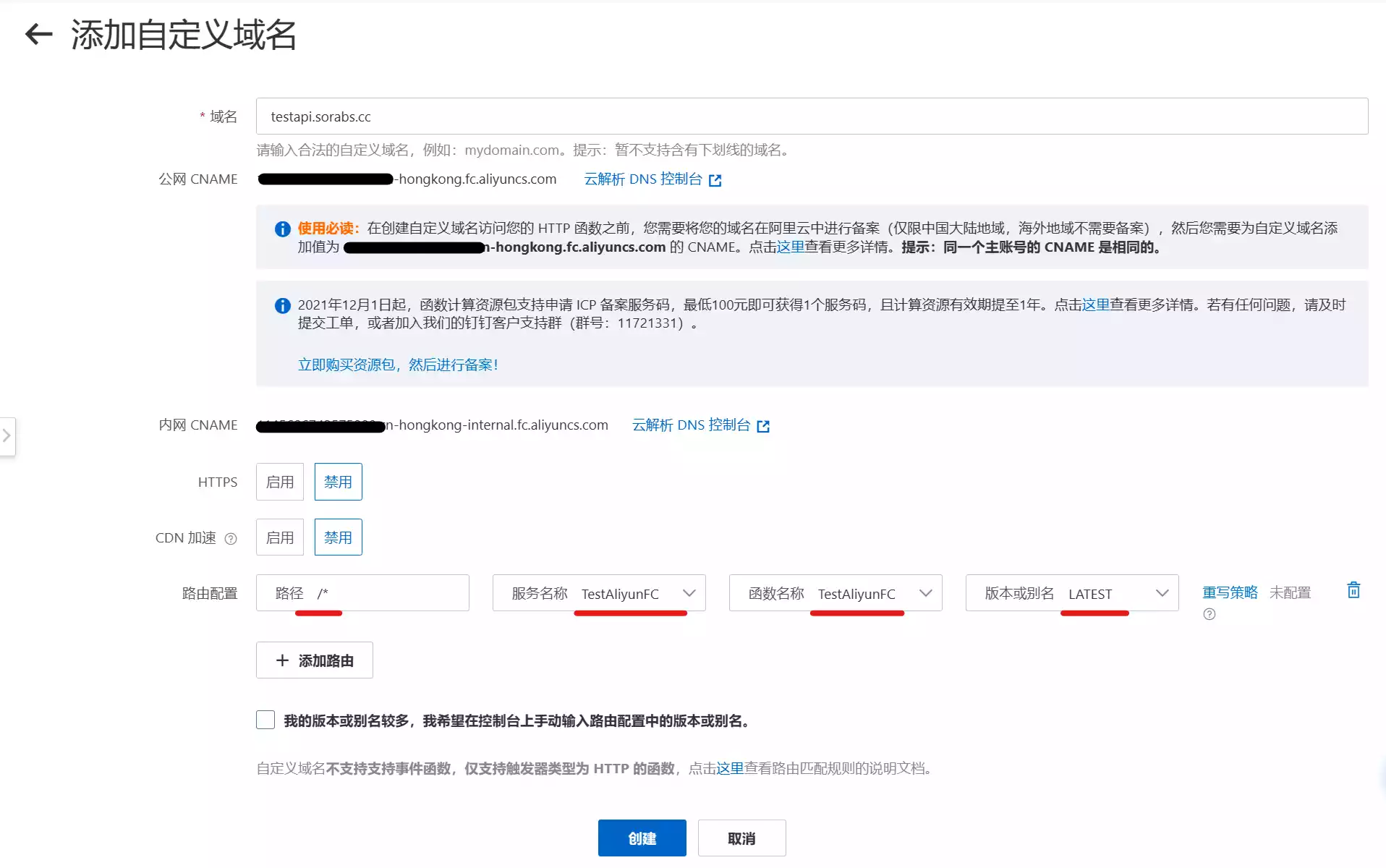This screenshot has width=1386, height=868.
Task: Click the 路径 route path input
Action: [362, 593]
